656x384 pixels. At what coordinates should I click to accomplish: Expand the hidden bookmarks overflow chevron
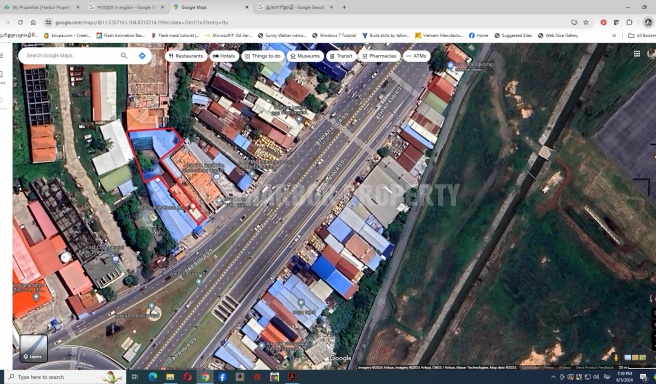[x=614, y=36]
